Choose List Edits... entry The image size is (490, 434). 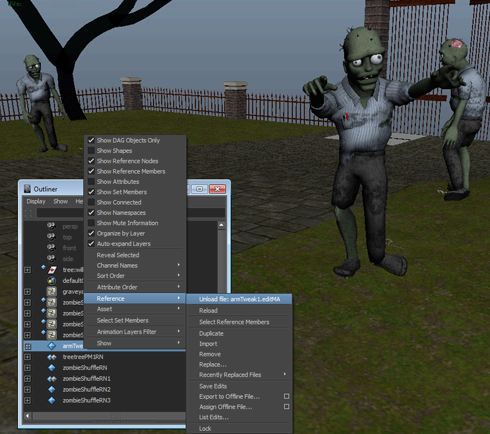pyautogui.click(x=240, y=417)
